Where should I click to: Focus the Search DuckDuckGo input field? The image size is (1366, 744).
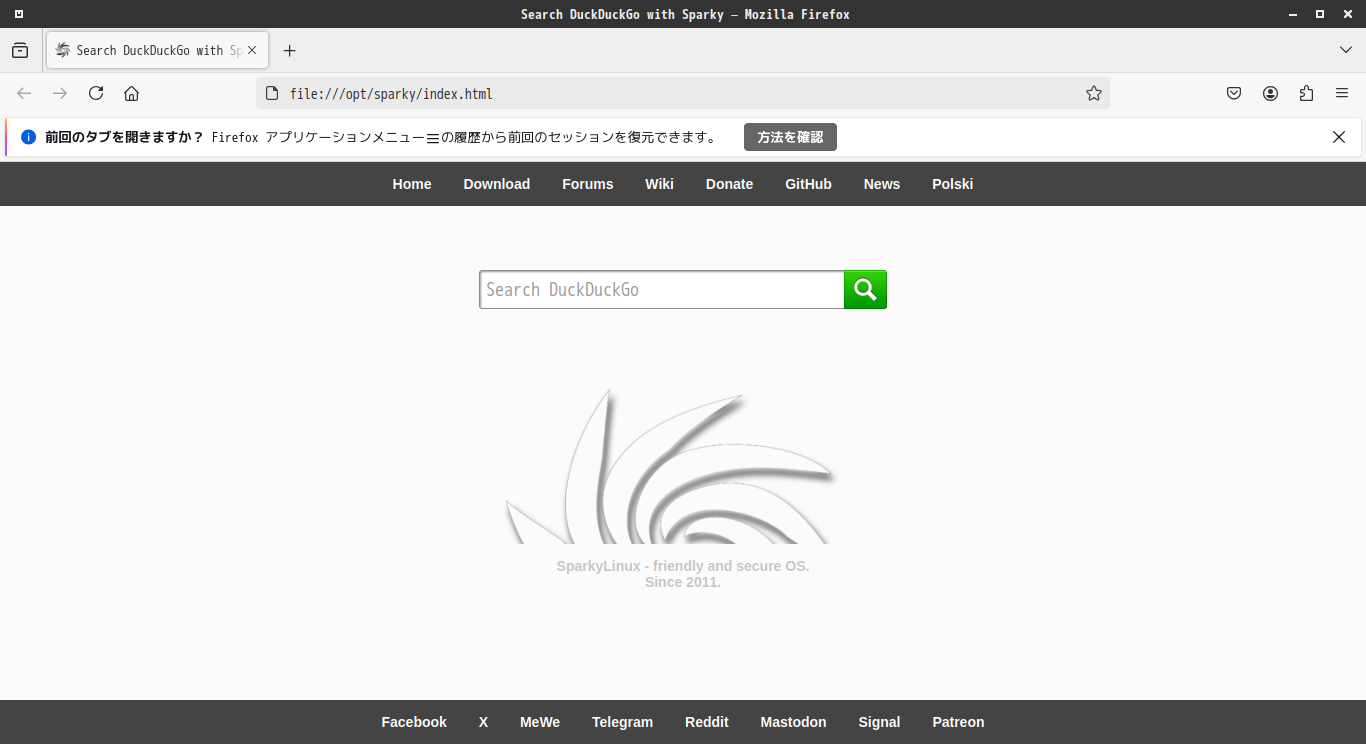pyautogui.click(x=662, y=290)
